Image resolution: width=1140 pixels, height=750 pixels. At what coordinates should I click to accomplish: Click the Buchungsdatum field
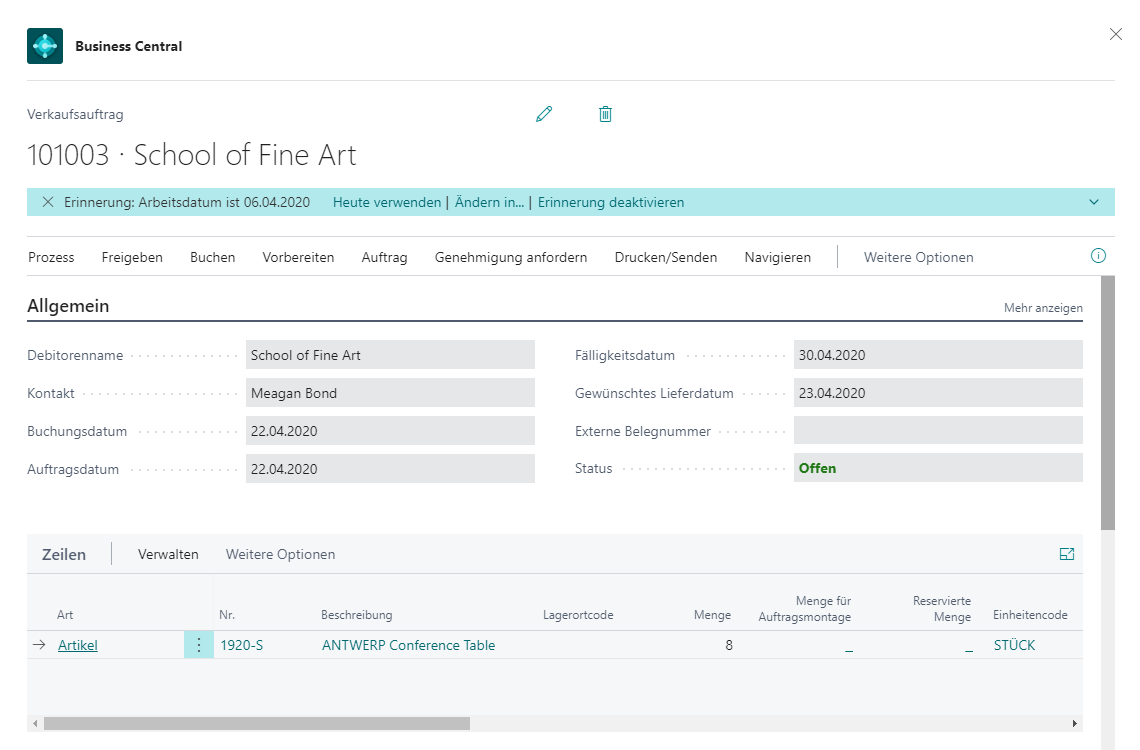pos(390,431)
